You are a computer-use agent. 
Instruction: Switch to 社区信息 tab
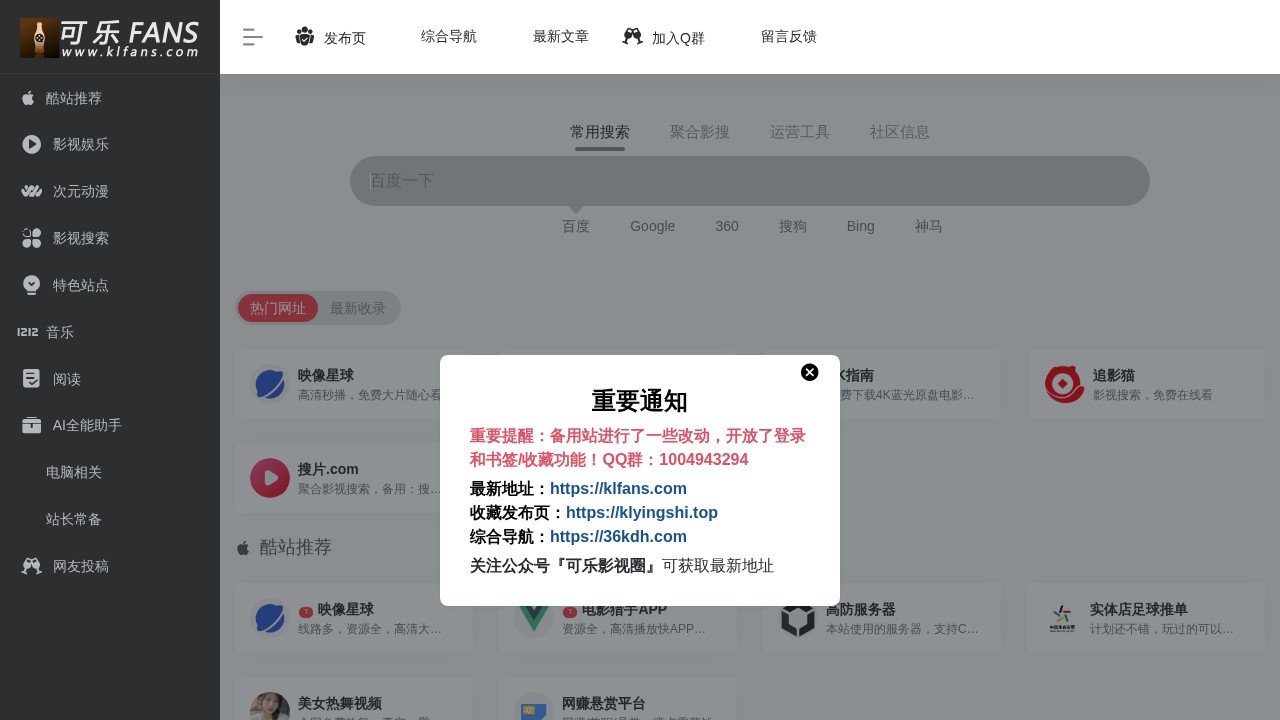click(x=900, y=132)
